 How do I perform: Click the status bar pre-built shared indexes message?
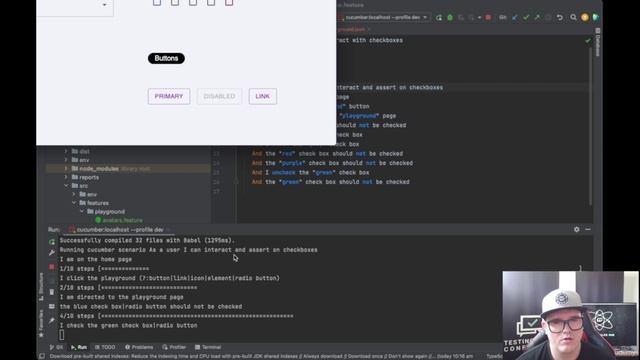261,356
